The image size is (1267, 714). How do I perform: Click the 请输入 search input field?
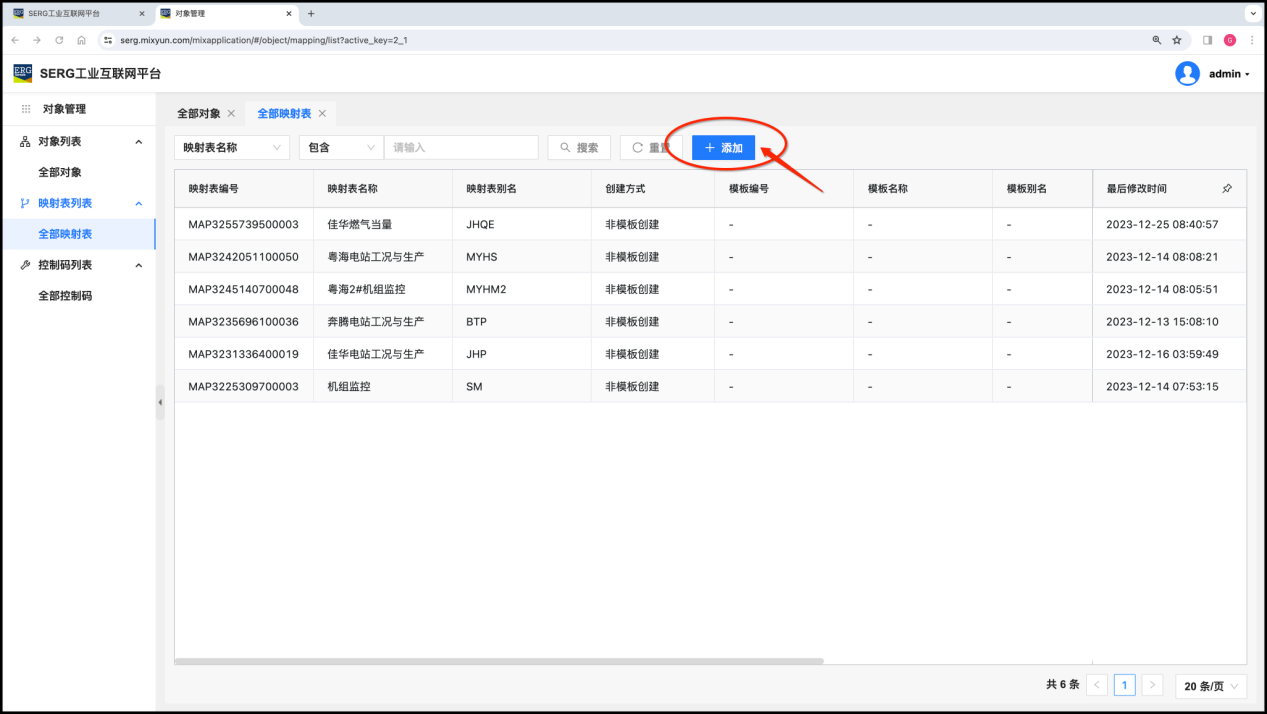point(461,148)
